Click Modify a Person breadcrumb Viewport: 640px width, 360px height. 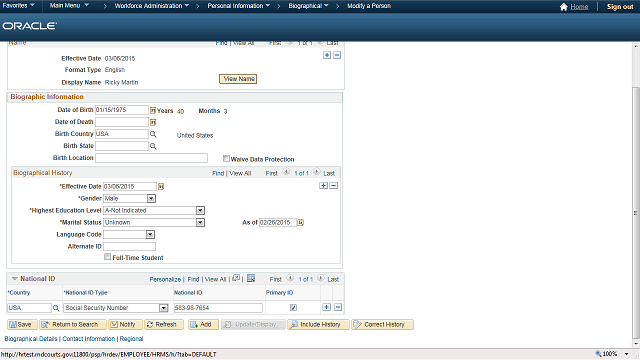(x=369, y=6)
